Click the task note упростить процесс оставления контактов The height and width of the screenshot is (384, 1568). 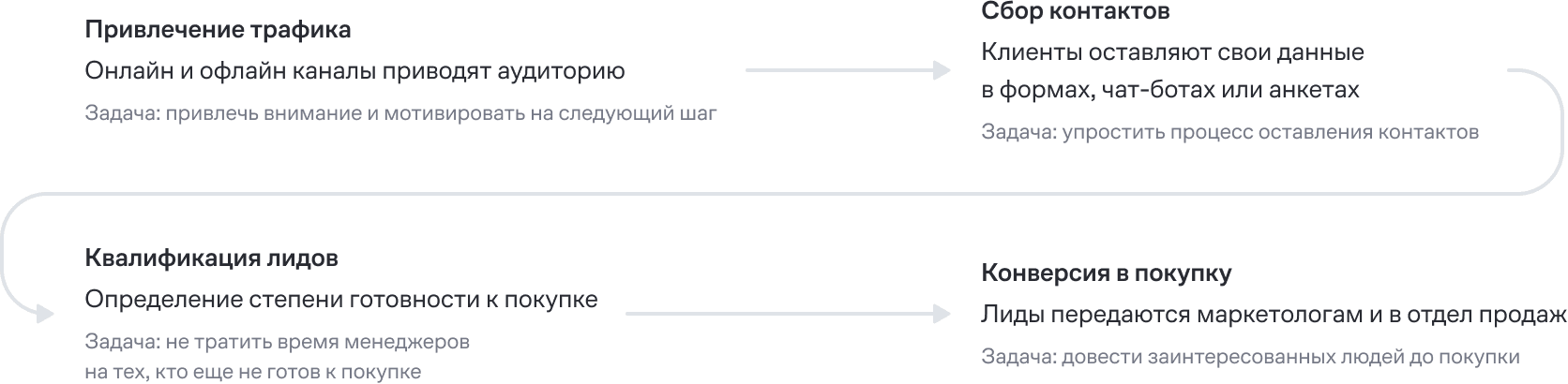(x=1229, y=132)
